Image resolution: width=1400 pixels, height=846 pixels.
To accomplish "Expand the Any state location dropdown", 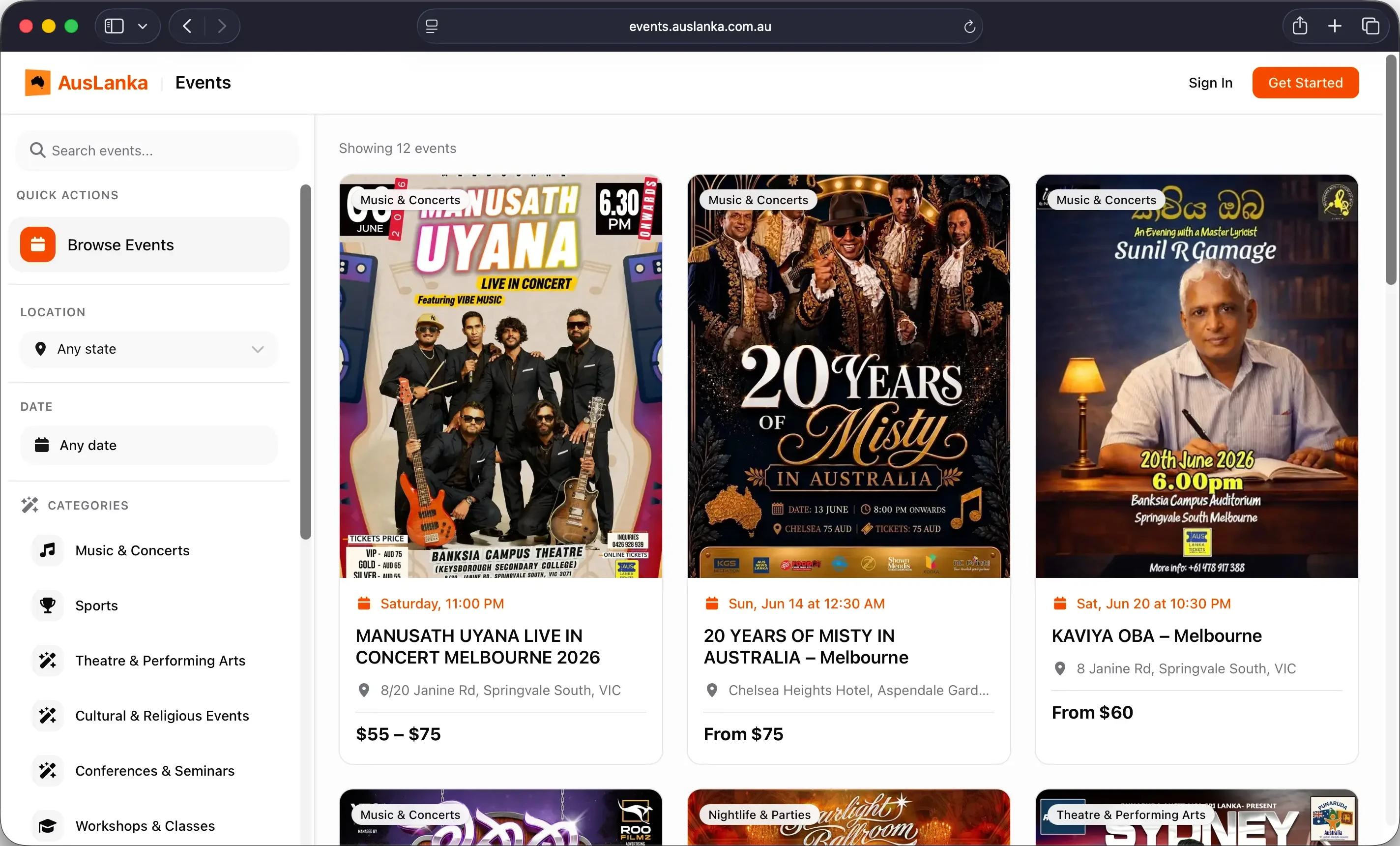I will pyautogui.click(x=149, y=349).
